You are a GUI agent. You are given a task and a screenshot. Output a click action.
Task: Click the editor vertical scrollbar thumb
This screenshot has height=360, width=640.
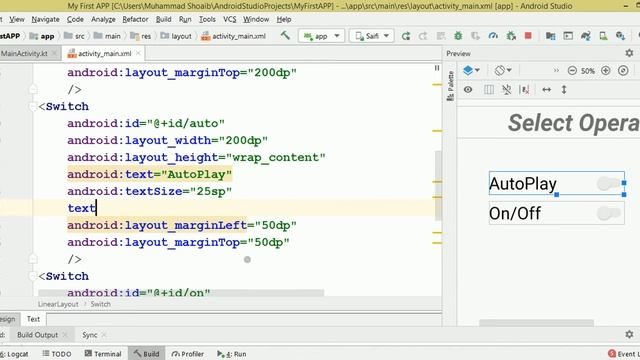tap(438, 186)
